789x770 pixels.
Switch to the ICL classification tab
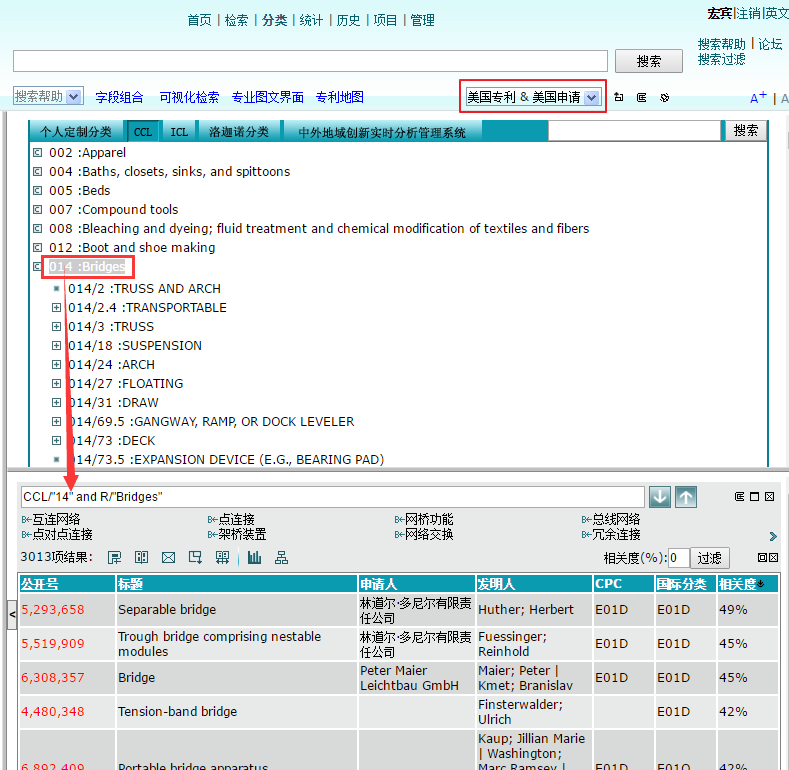178,132
